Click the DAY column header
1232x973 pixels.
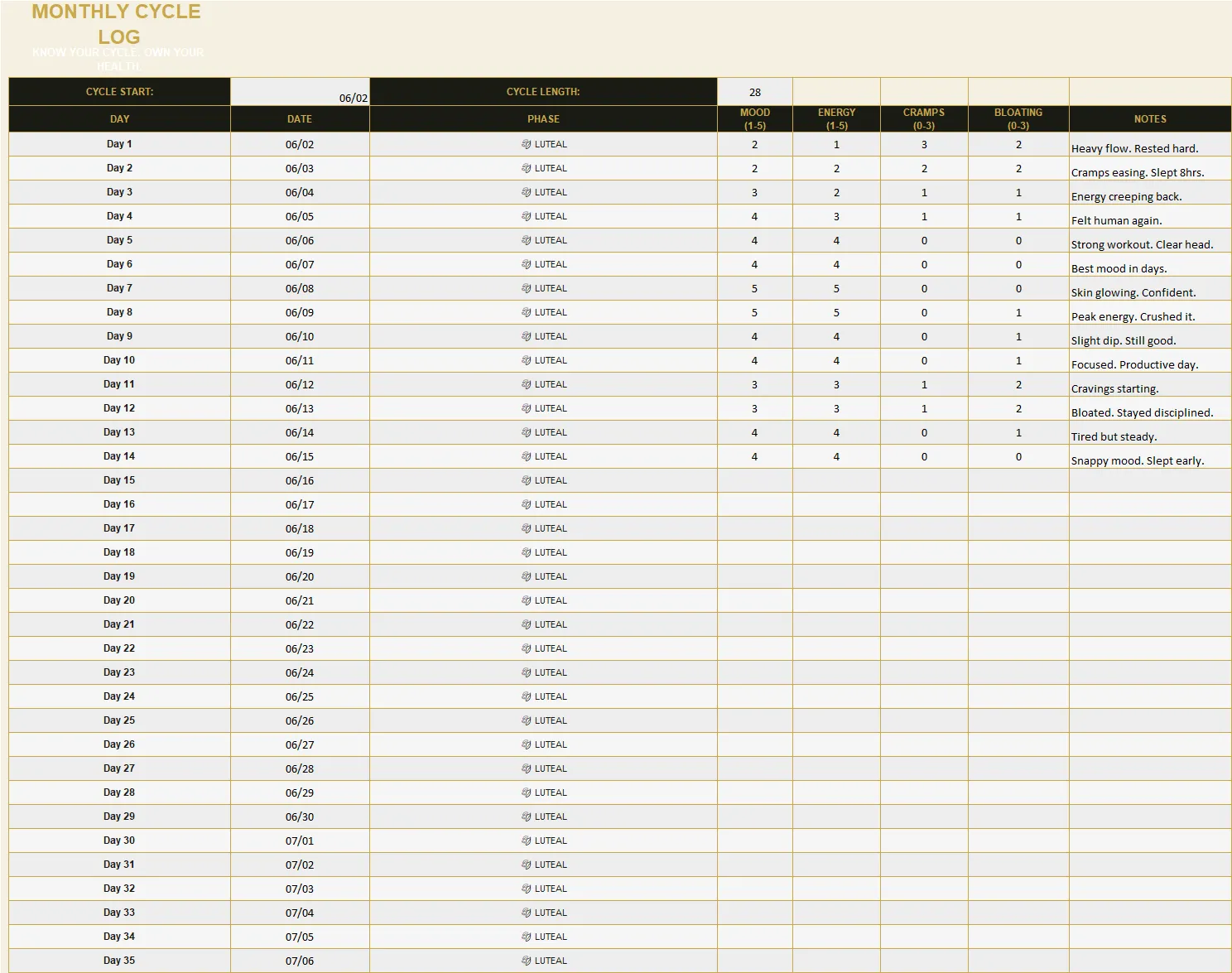tap(119, 119)
